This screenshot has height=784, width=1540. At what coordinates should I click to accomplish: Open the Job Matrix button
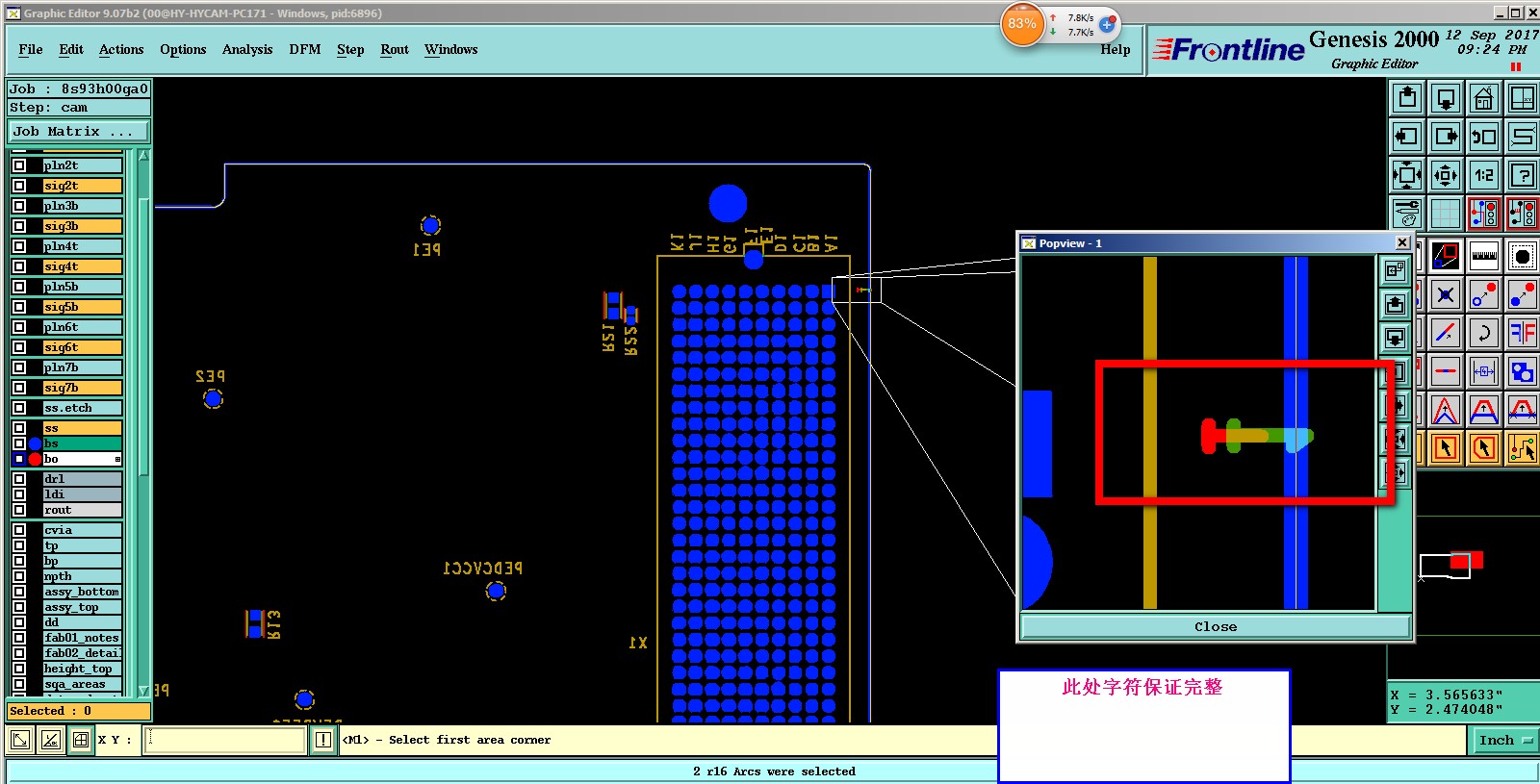pyautogui.click(x=79, y=131)
